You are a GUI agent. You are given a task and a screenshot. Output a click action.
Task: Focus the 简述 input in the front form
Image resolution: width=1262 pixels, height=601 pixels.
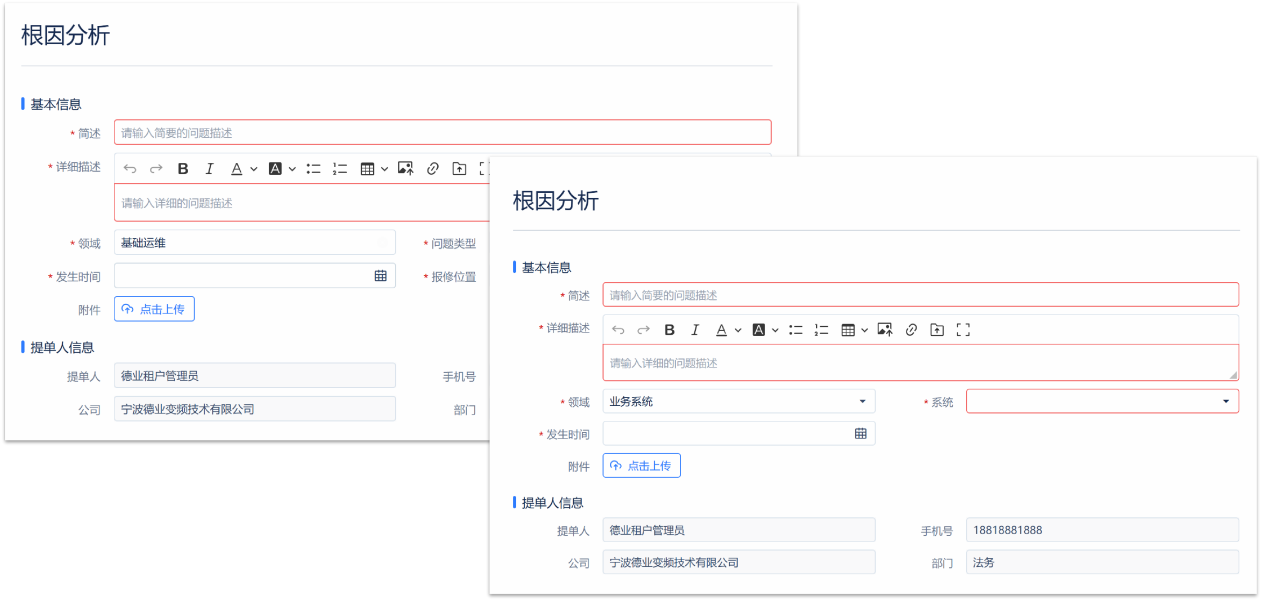click(x=921, y=295)
